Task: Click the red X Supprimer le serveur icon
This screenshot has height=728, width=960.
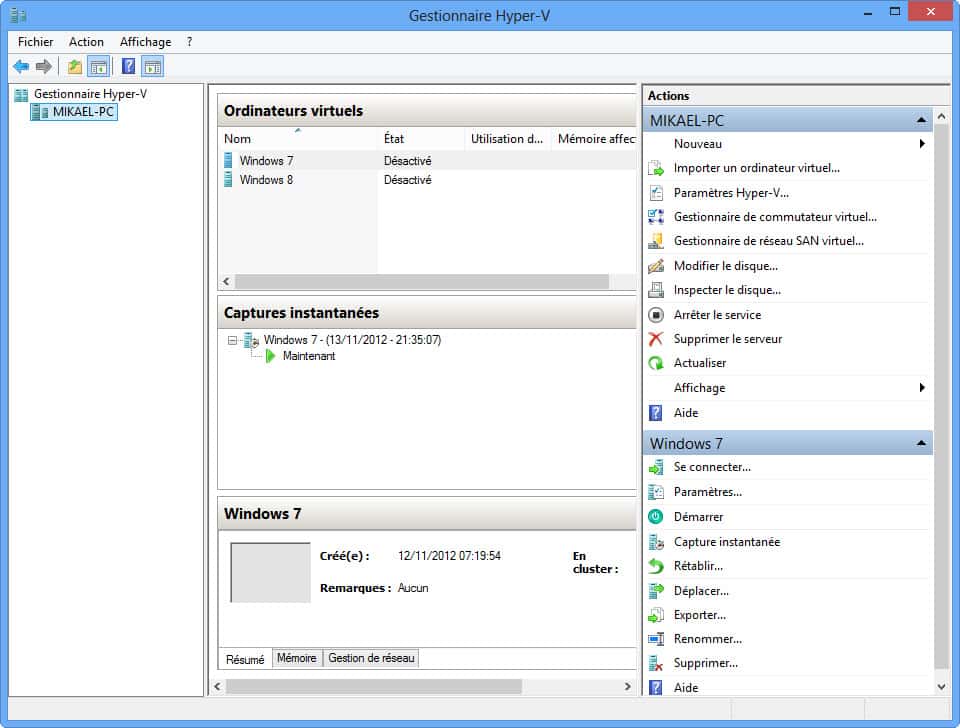Action: (656, 339)
